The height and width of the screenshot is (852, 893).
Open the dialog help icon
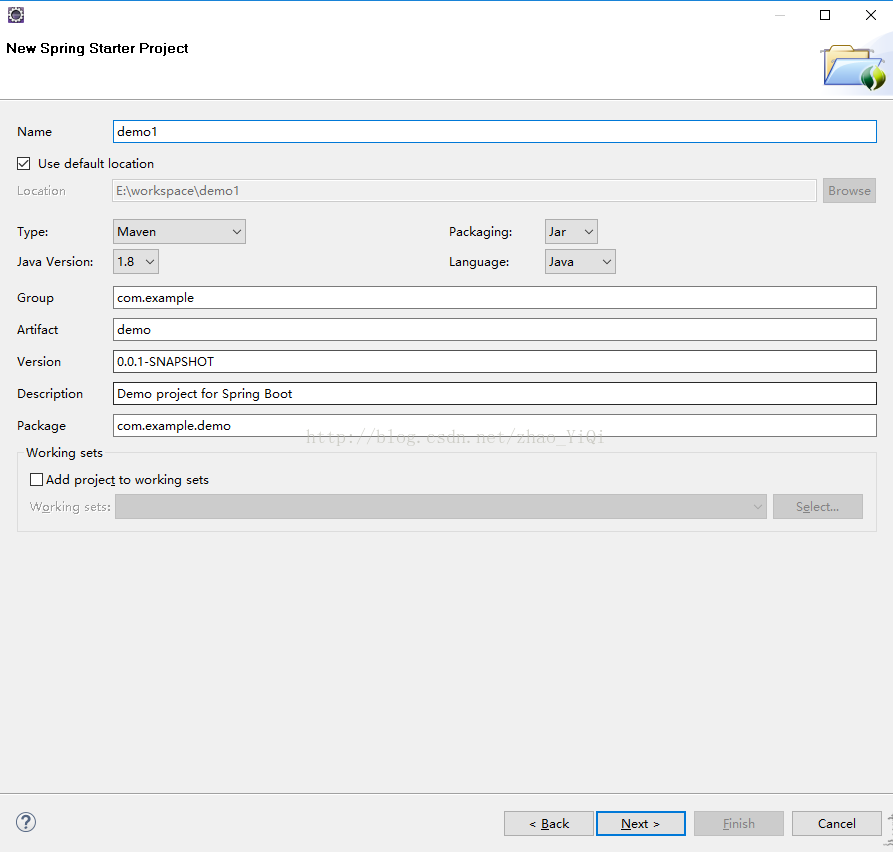coord(26,822)
